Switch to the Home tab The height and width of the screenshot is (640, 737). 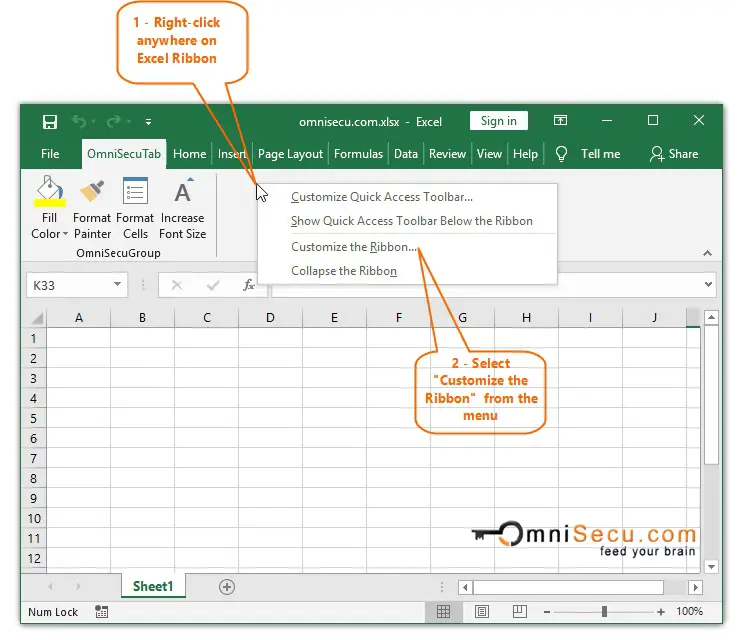point(189,154)
